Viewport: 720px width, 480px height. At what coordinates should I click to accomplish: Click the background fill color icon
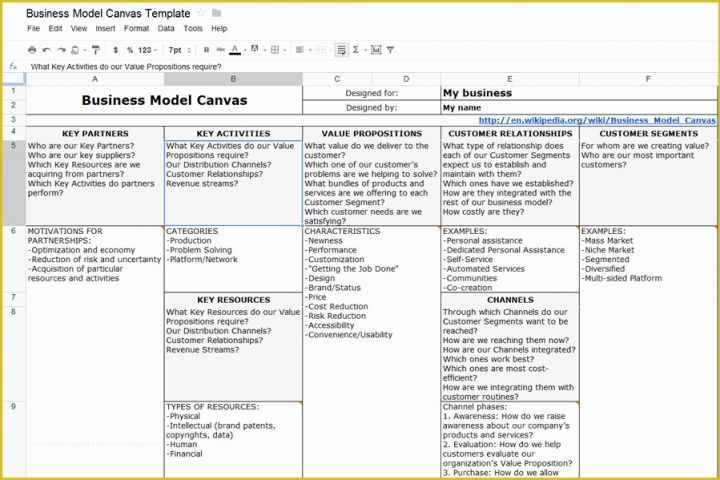click(254, 49)
